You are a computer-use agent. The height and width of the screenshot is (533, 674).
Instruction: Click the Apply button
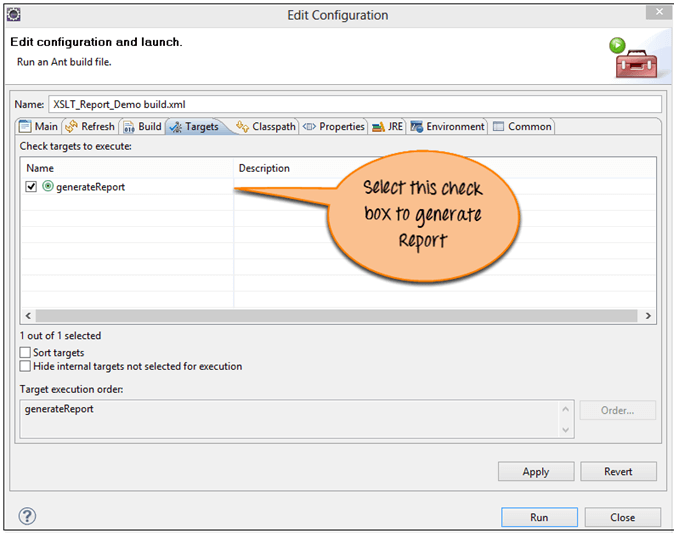[x=535, y=472]
